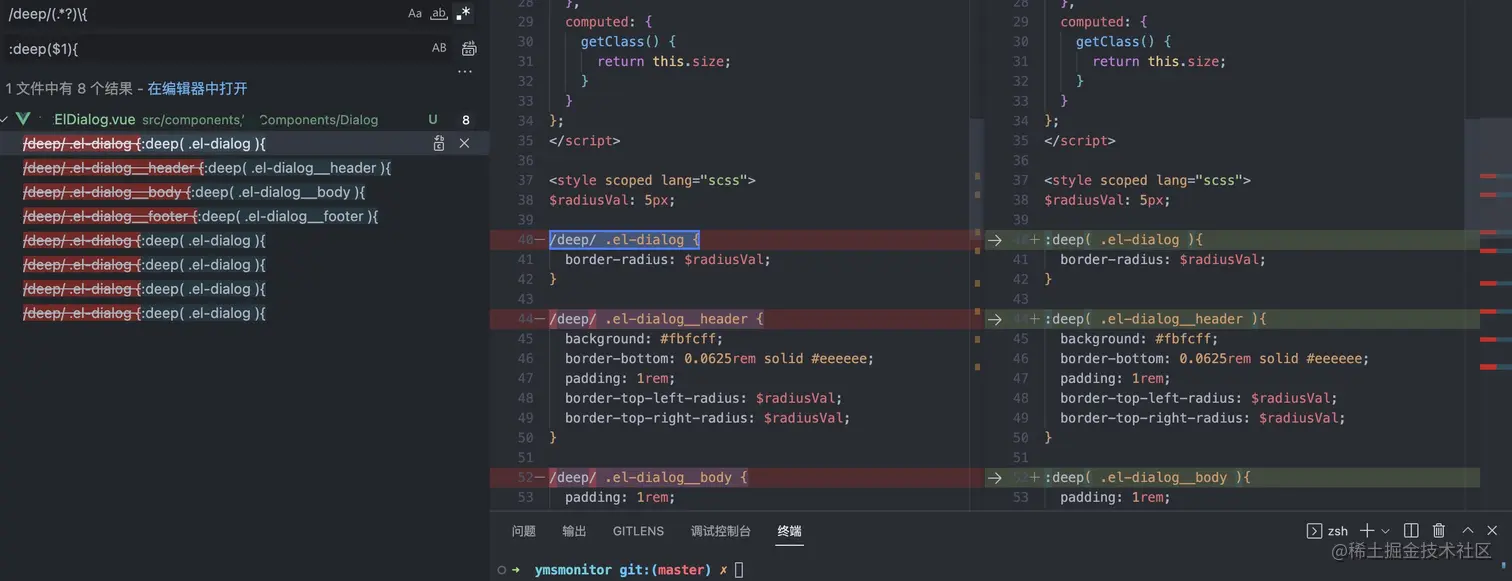Click the path text src/components next to ElDialog.vue
Viewport: 1512px width, 581px height.
(x=192, y=120)
